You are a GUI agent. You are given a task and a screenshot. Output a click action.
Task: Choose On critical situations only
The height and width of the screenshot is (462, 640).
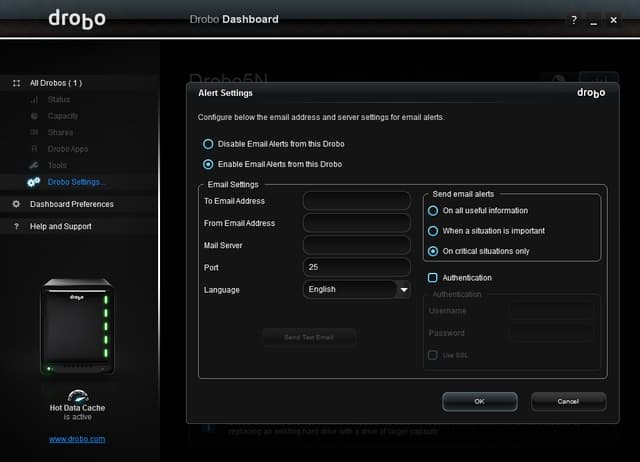433,251
